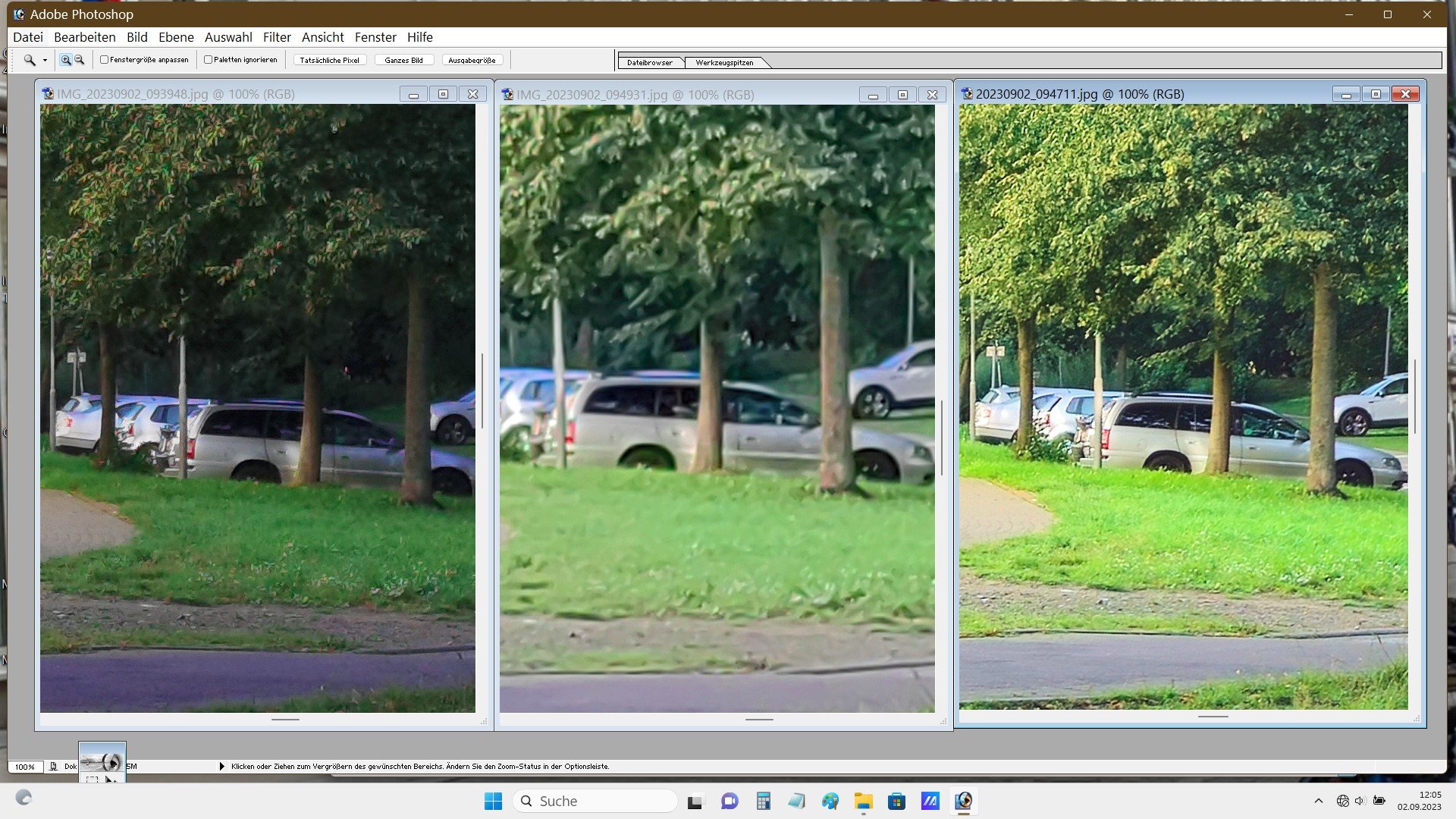The image size is (1456, 819).
Task: Enable Fenstergröße anpassen checkbox
Action: [x=105, y=60]
